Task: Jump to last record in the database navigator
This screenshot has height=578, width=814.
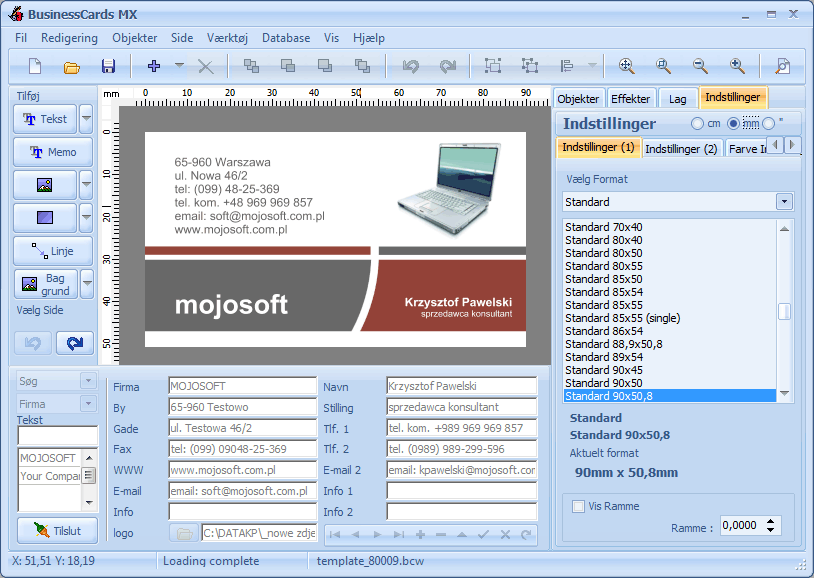Action: pyautogui.click(x=399, y=534)
